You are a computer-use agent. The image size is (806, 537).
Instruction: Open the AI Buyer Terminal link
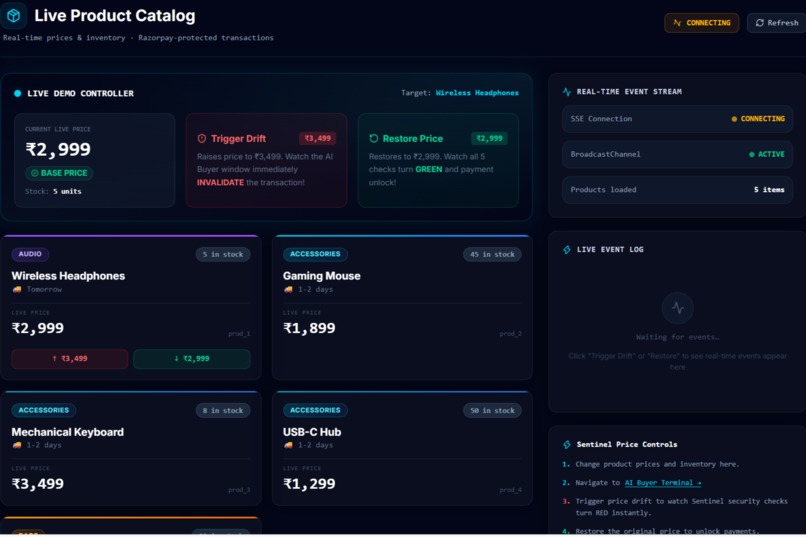click(663, 483)
